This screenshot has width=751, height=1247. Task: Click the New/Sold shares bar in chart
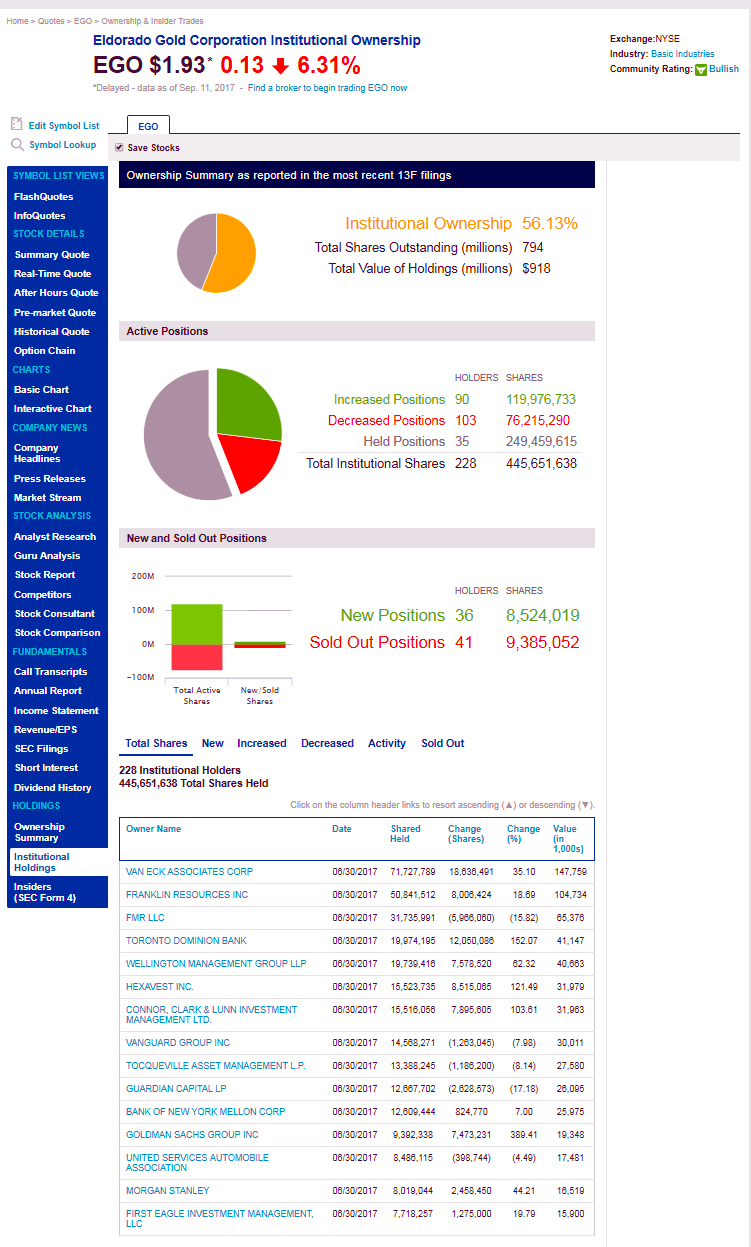pyautogui.click(x=260, y=645)
